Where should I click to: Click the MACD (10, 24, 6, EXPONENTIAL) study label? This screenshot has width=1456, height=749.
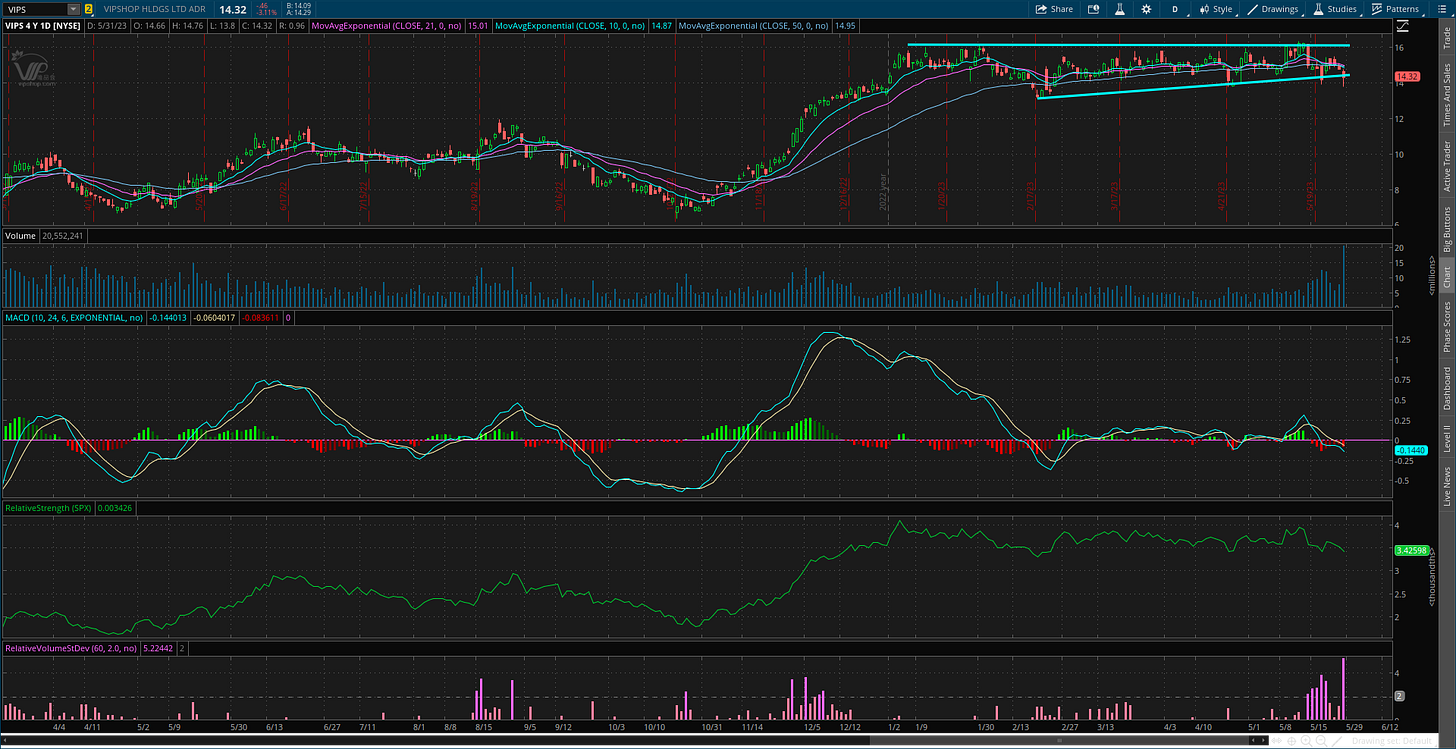coord(73,318)
